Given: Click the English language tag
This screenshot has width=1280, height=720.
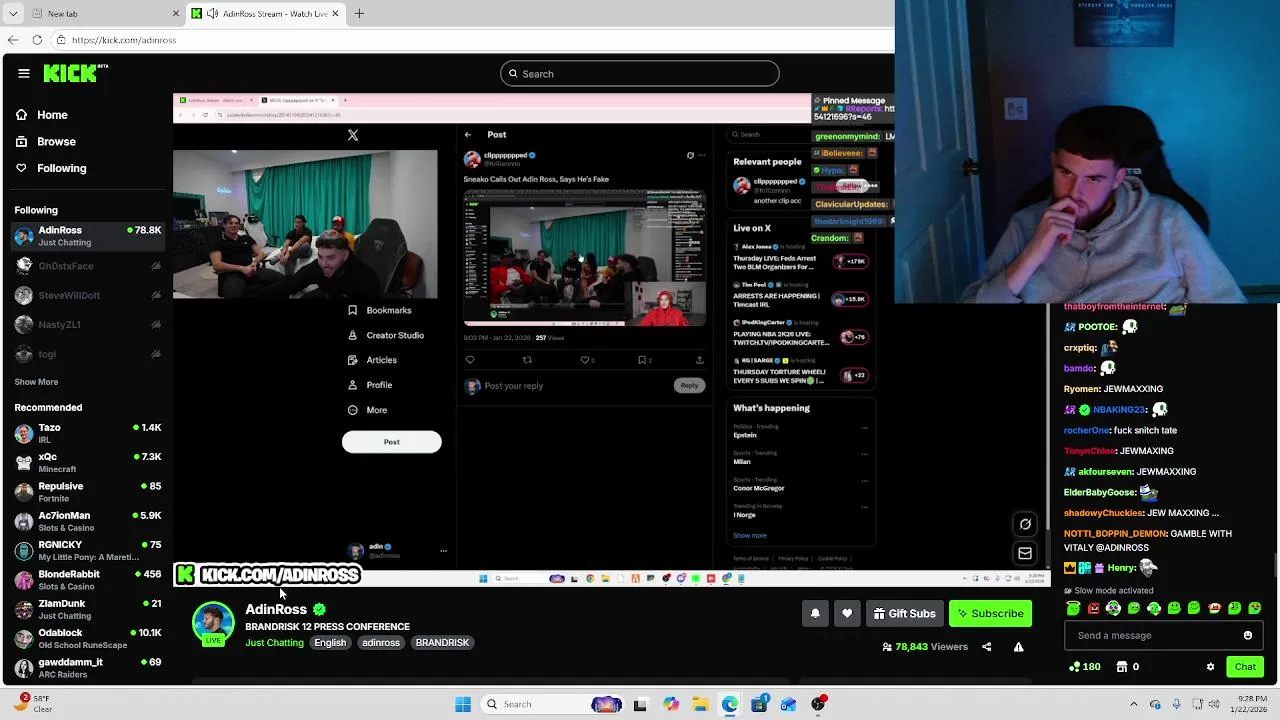Looking at the screenshot, I should click(330, 643).
